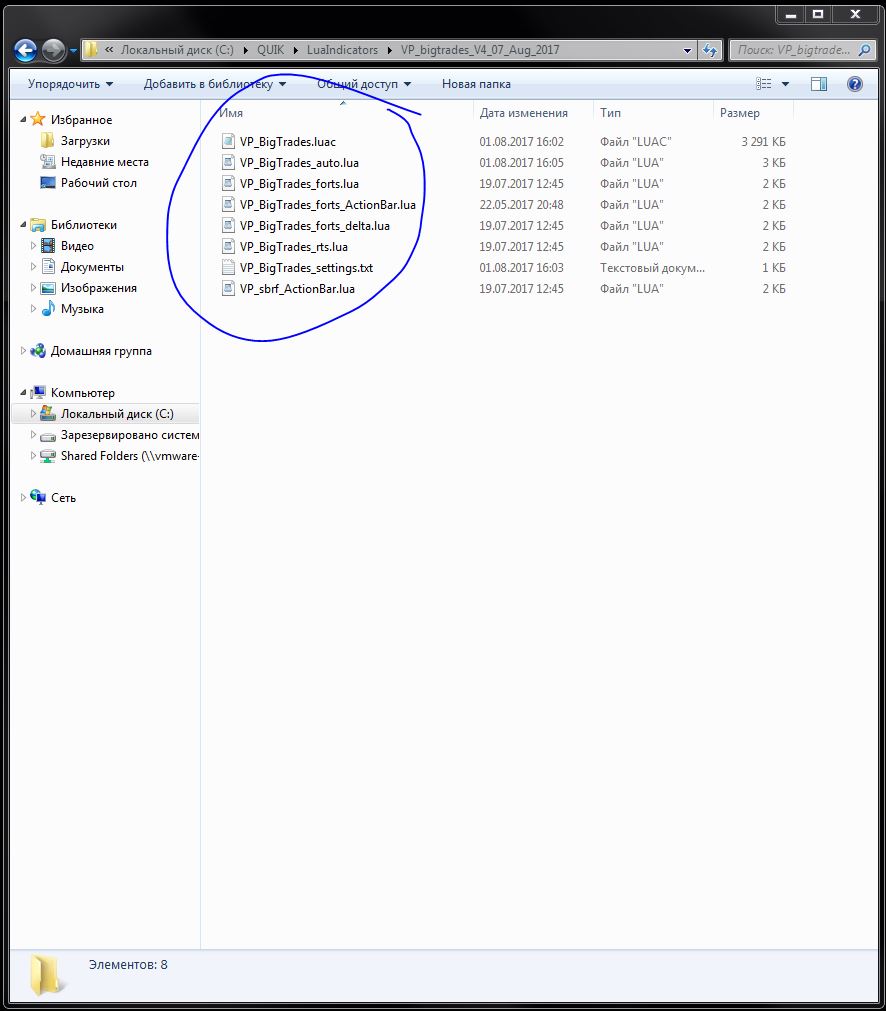Click the Refresh icon beside address bar
Image resolution: width=886 pixels, height=1011 pixels.
(710, 50)
